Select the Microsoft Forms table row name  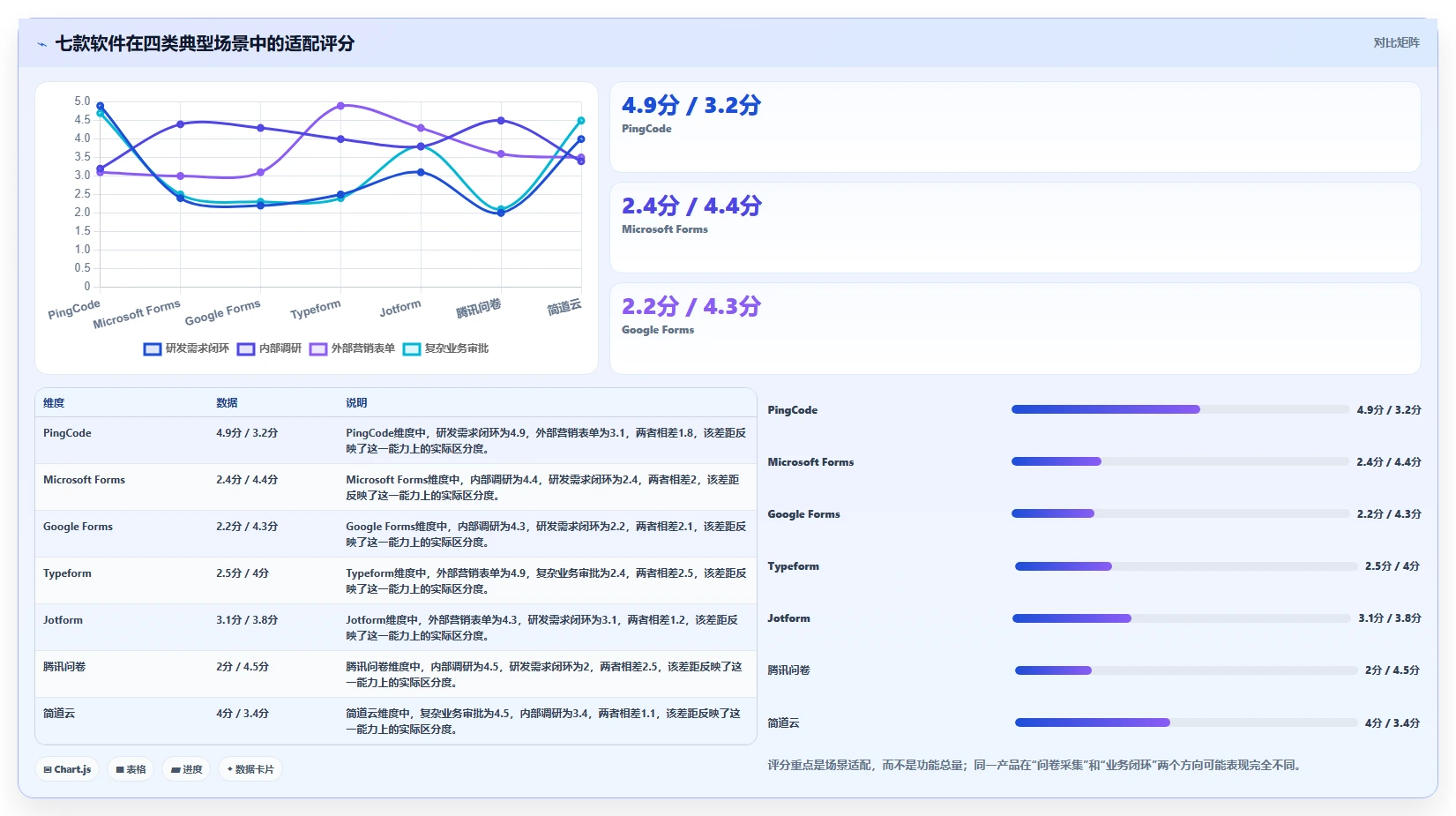(x=84, y=480)
